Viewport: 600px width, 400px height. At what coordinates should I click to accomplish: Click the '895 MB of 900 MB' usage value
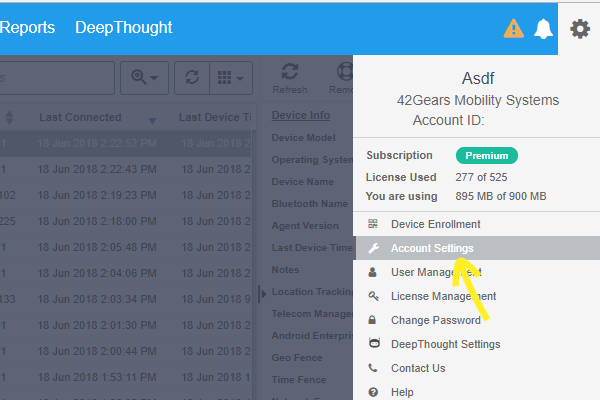501,196
